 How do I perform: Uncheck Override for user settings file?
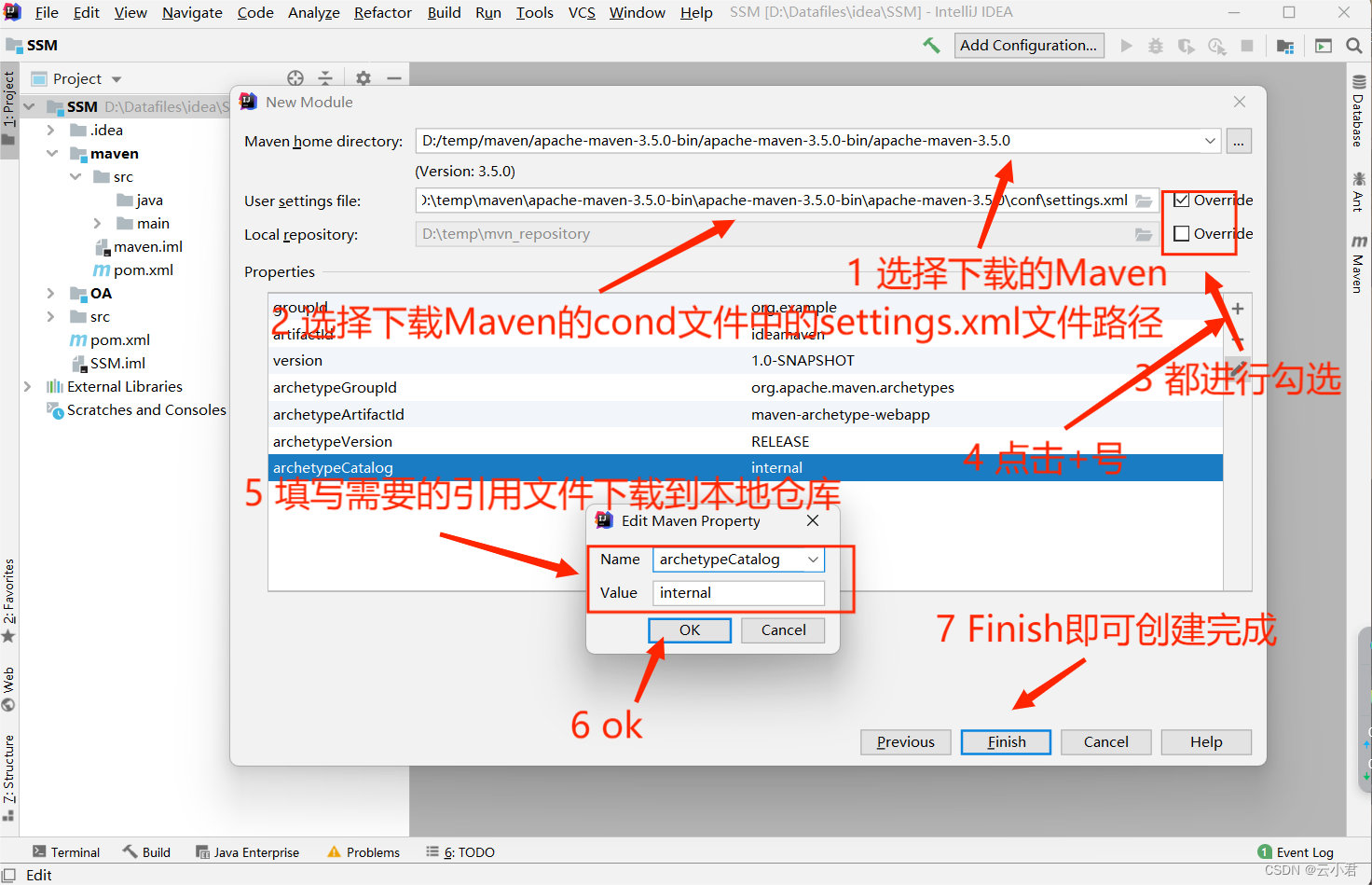(x=1182, y=200)
